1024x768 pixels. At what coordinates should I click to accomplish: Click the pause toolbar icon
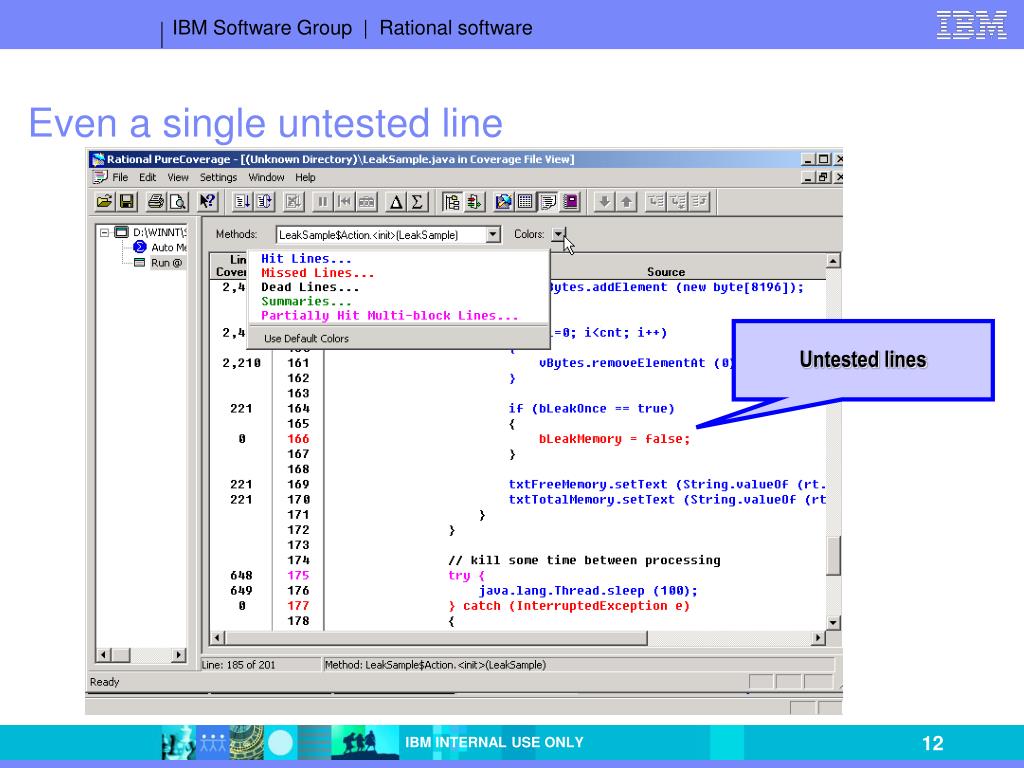(323, 202)
